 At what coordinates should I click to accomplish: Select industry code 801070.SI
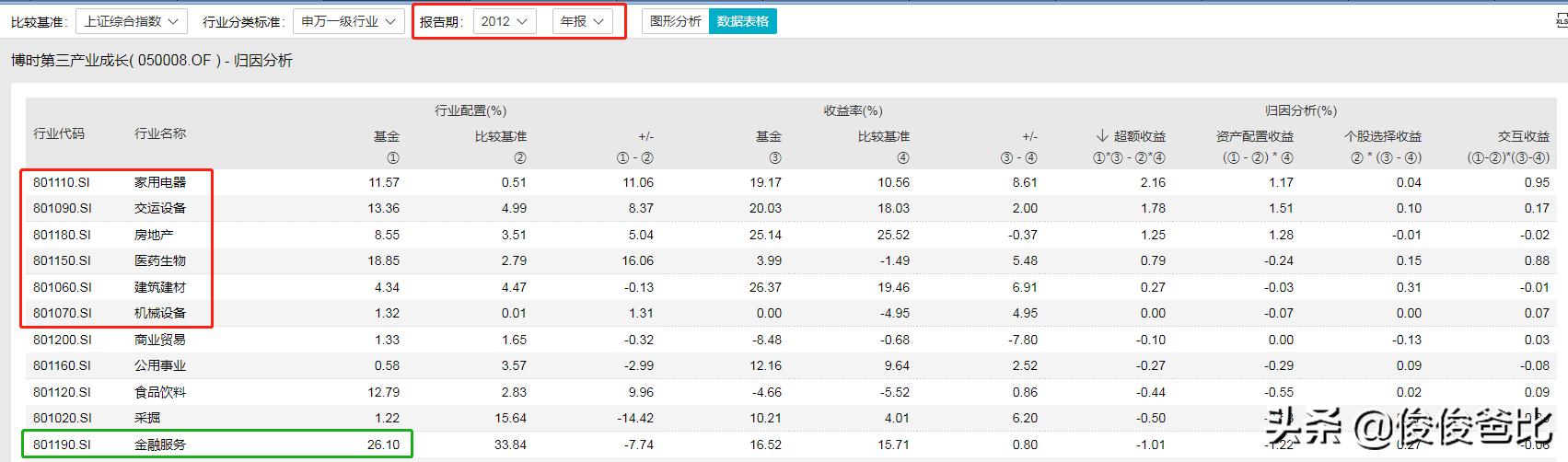(63, 313)
